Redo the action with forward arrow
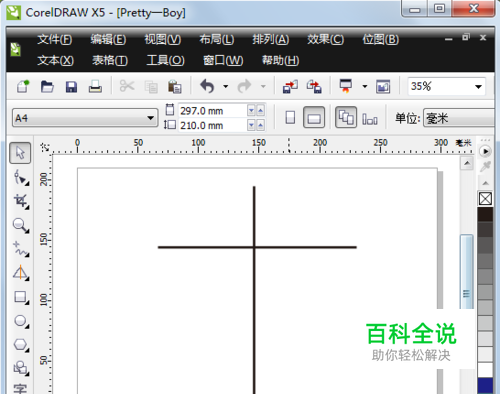 pyautogui.click(x=244, y=86)
